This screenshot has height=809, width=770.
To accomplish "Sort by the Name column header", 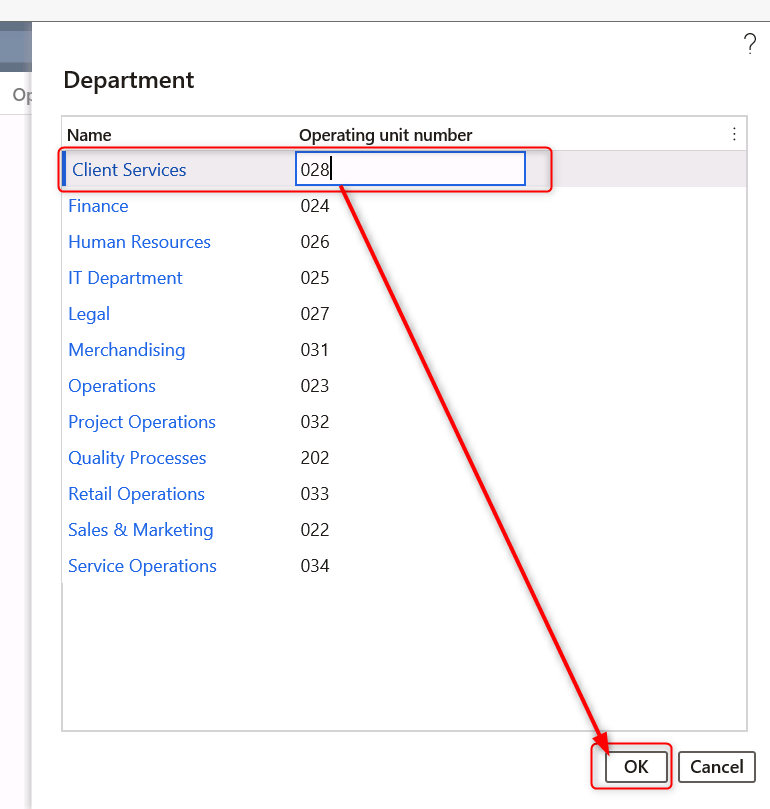I will tap(90, 135).
